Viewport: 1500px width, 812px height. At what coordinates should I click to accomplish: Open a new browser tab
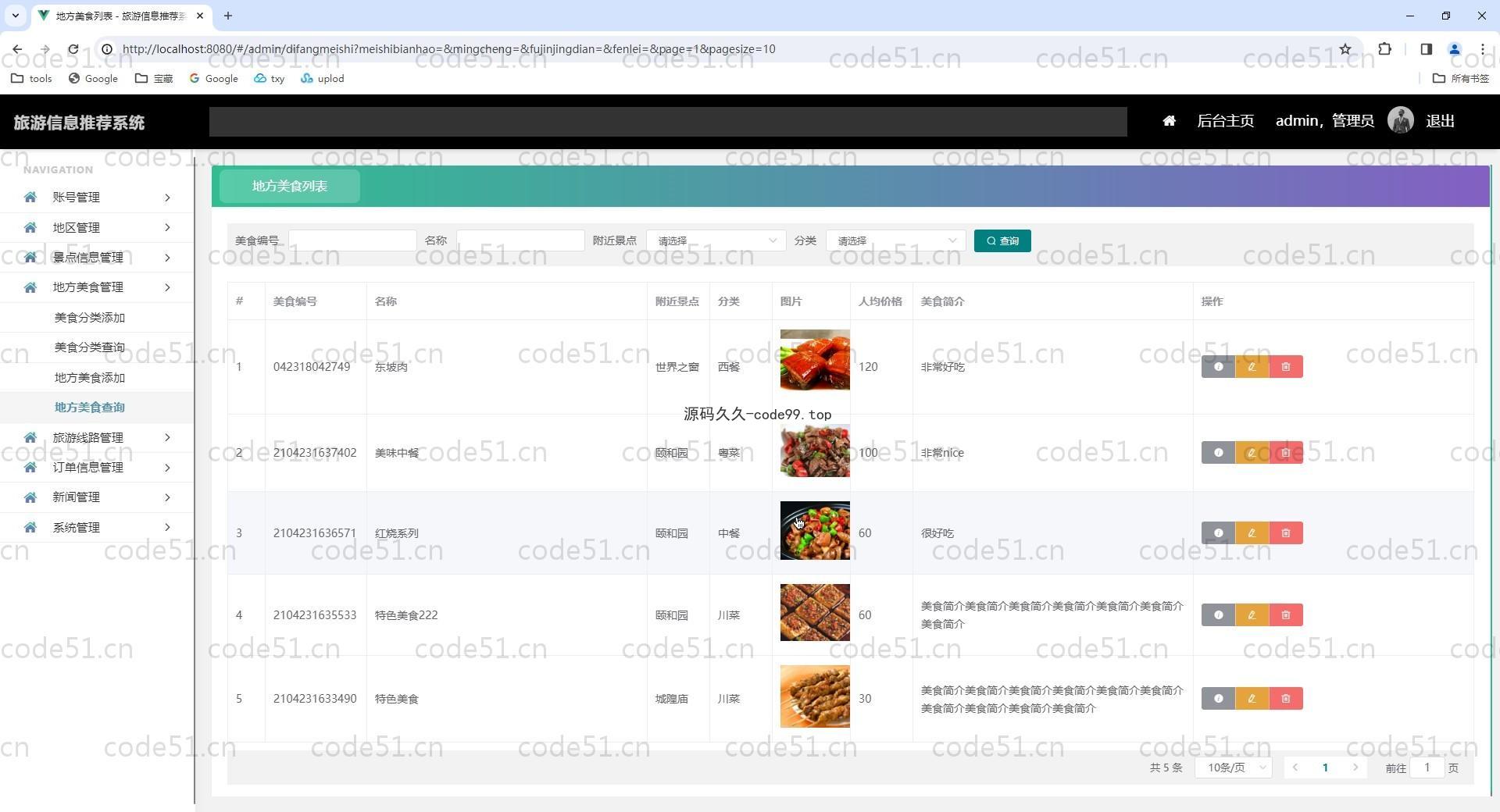tap(227, 16)
